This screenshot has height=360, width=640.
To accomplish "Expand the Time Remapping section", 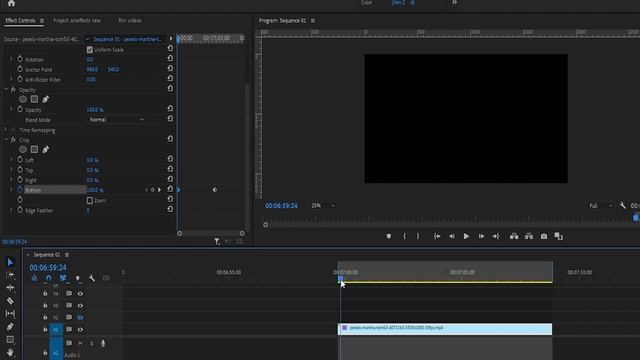I will pyautogui.click(x=6, y=130).
